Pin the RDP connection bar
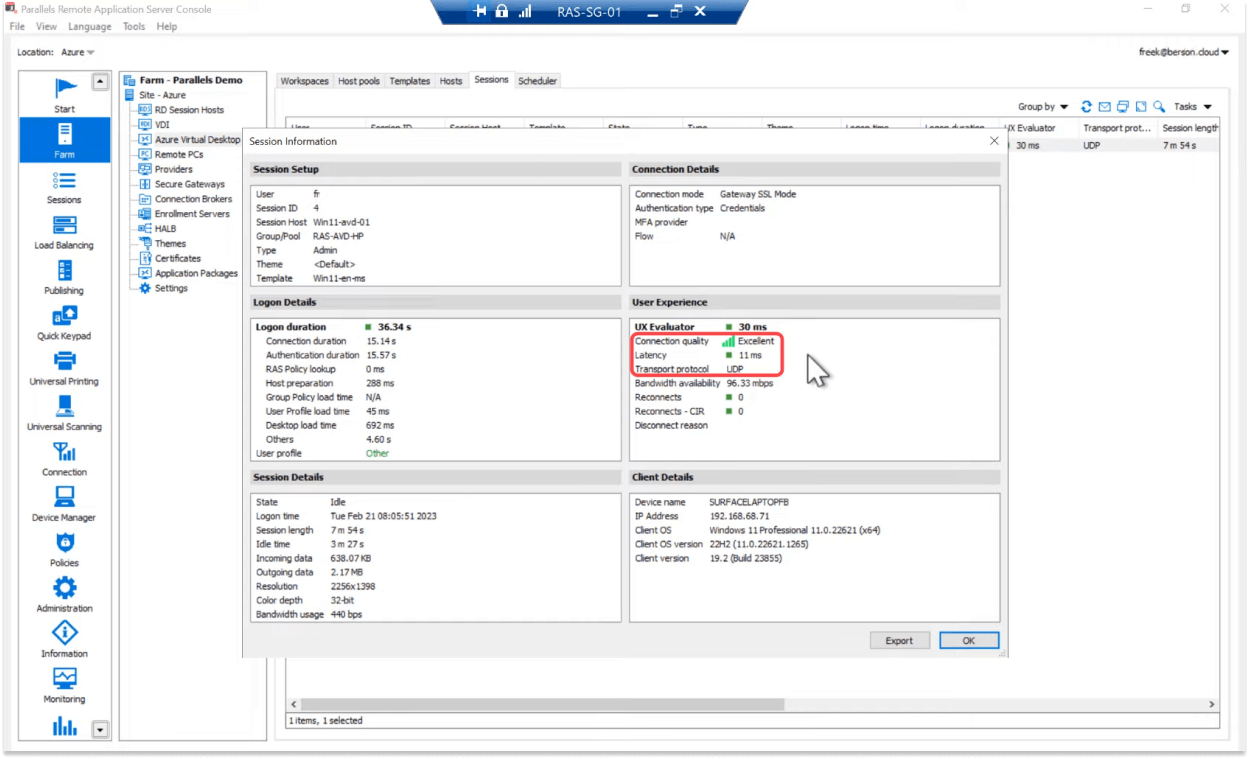The width and height of the screenshot is (1249, 759). click(x=479, y=12)
